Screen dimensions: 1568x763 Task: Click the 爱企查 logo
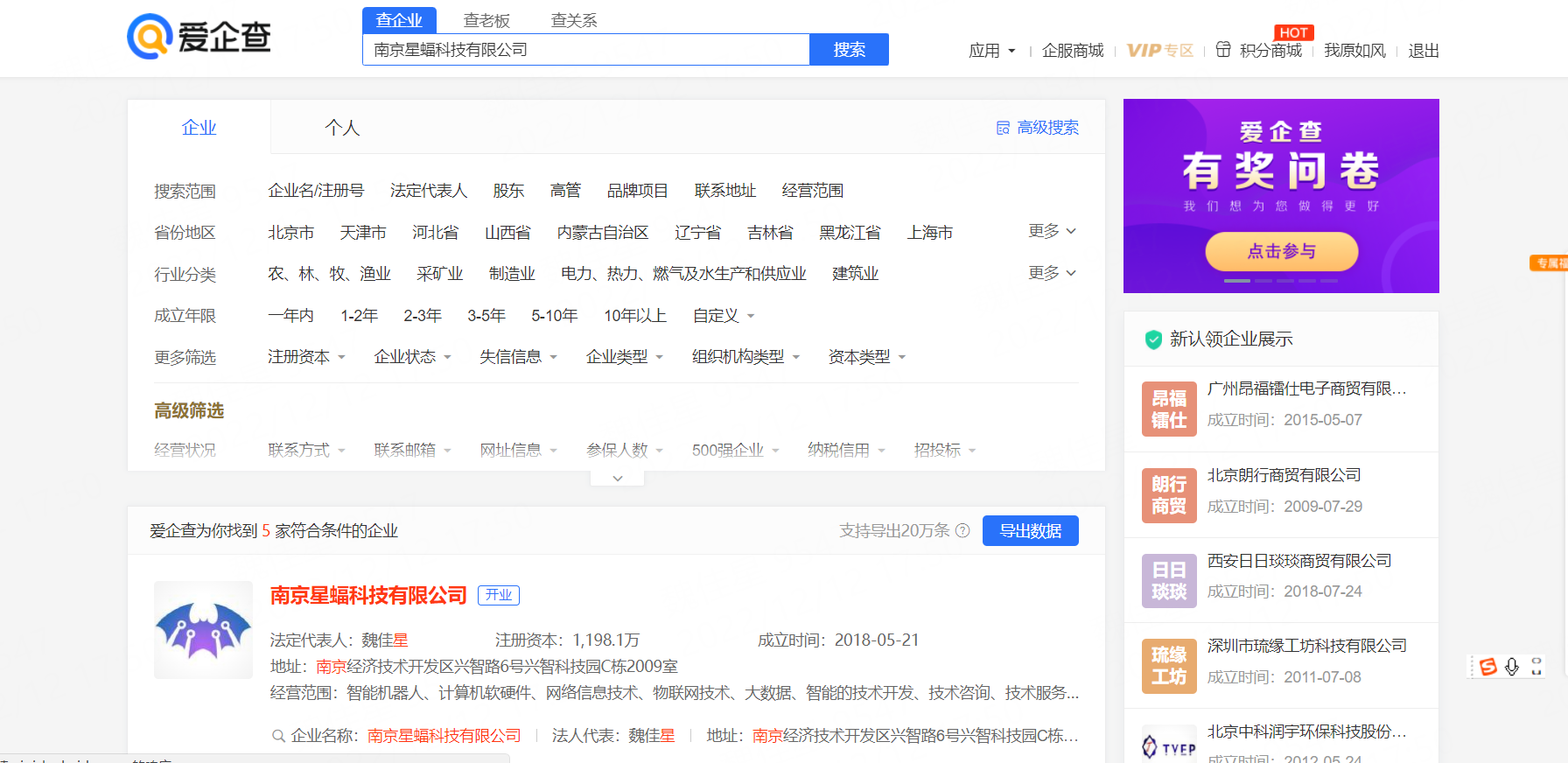click(x=199, y=37)
